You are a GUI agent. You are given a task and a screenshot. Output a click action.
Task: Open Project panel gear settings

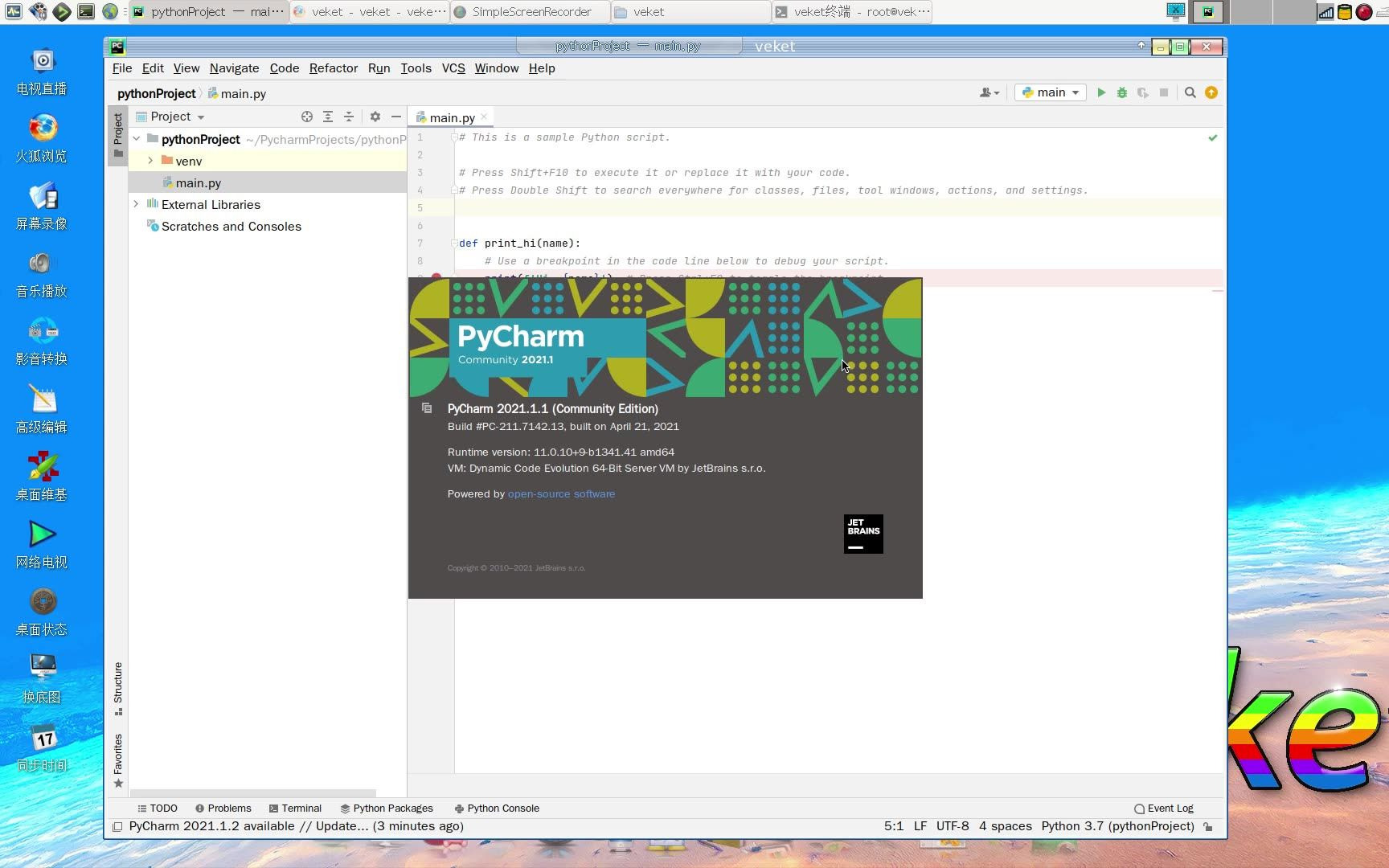(375, 117)
